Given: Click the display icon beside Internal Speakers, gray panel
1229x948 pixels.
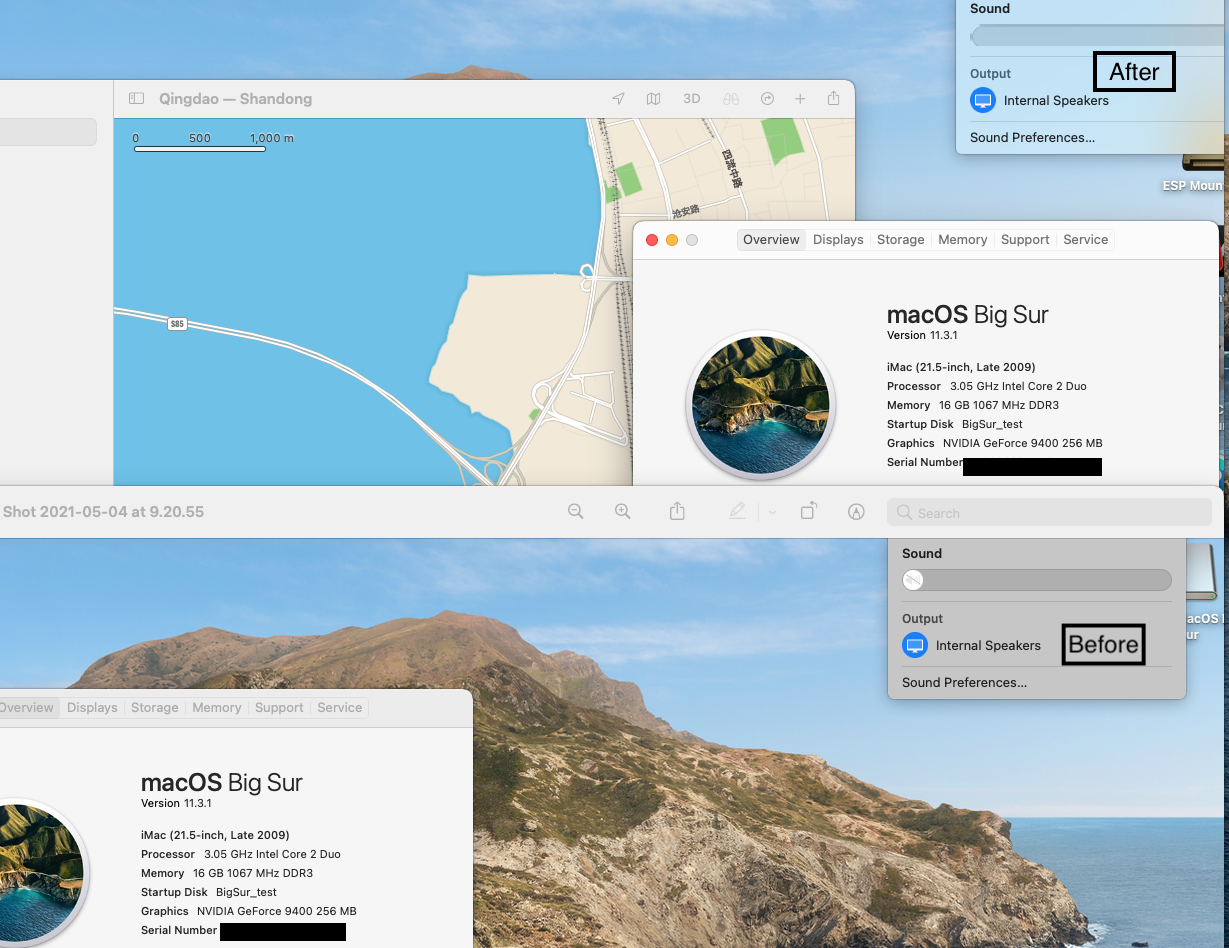Looking at the screenshot, I should pyautogui.click(x=915, y=645).
